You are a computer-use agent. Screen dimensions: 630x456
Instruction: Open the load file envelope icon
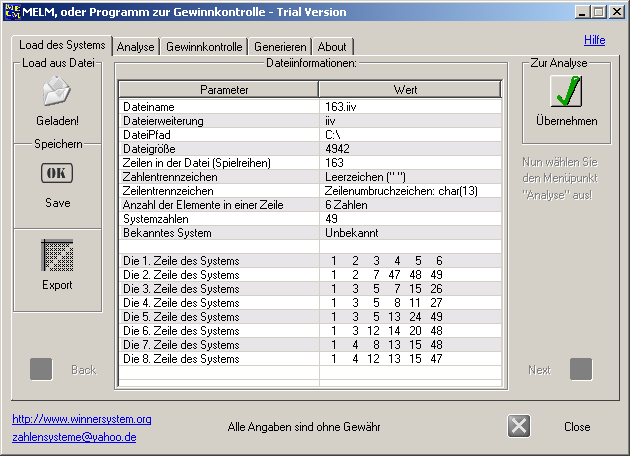57,91
